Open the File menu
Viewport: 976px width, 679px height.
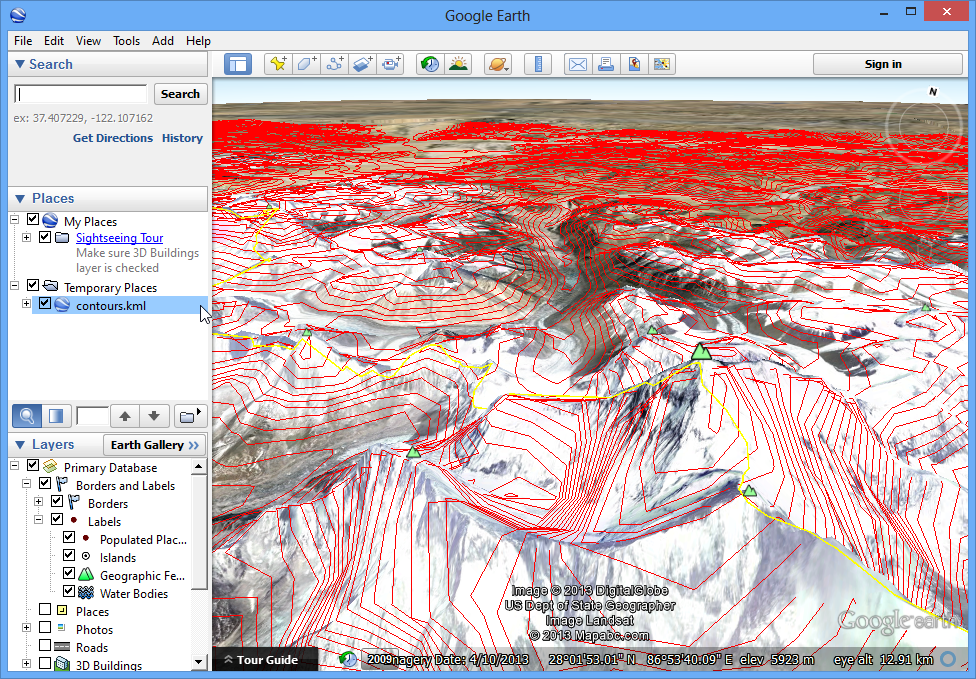23,41
